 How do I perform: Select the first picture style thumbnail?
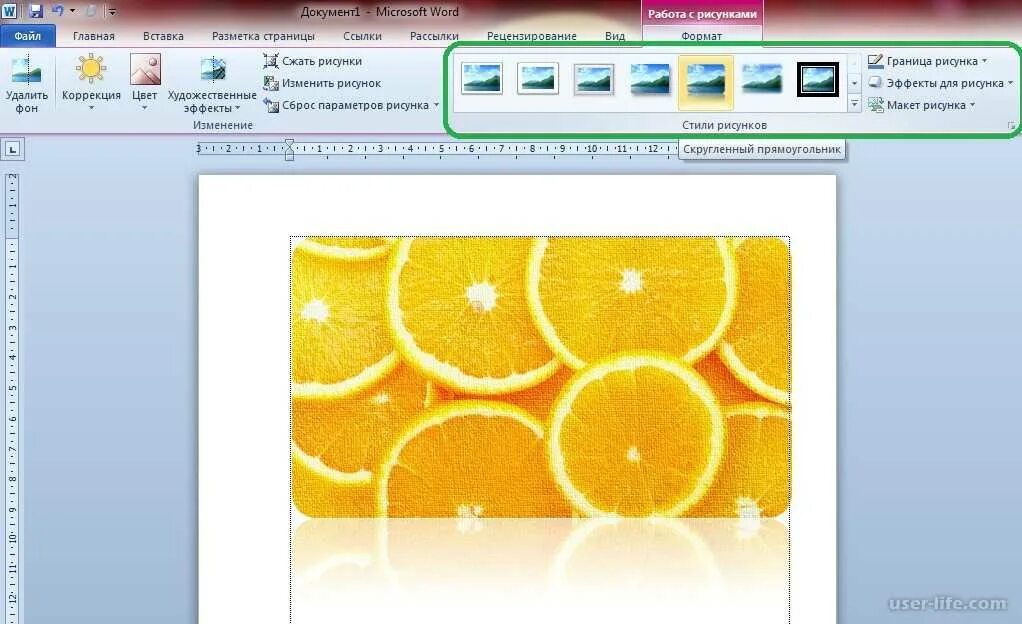pyautogui.click(x=482, y=80)
